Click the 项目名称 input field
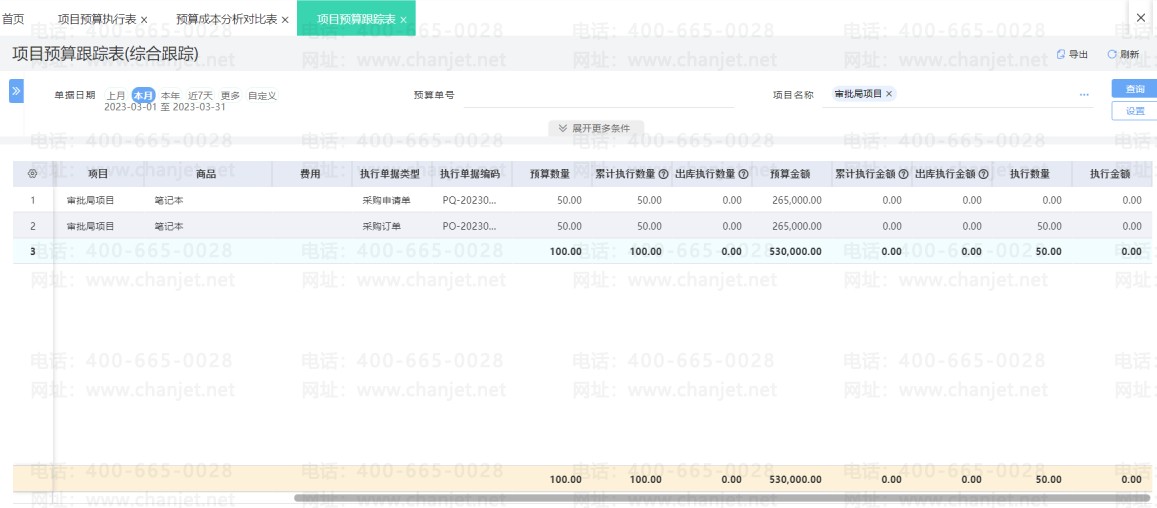This screenshot has height=508, width=1157. [958, 95]
